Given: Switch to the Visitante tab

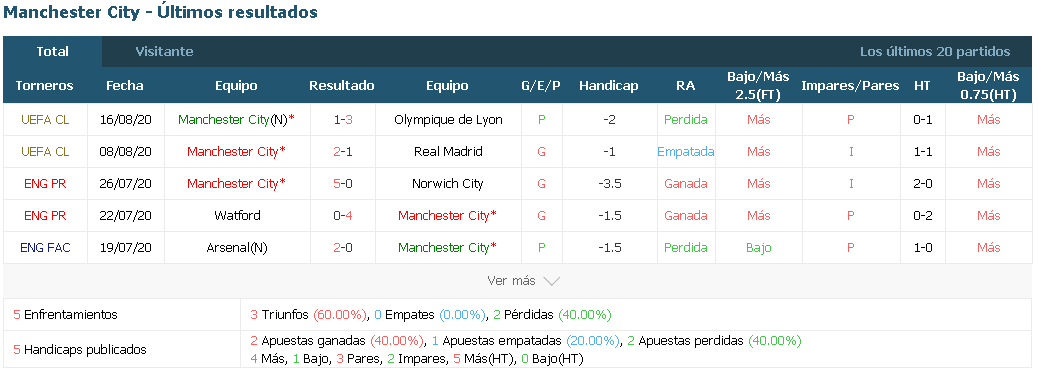Looking at the screenshot, I should [164, 52].
